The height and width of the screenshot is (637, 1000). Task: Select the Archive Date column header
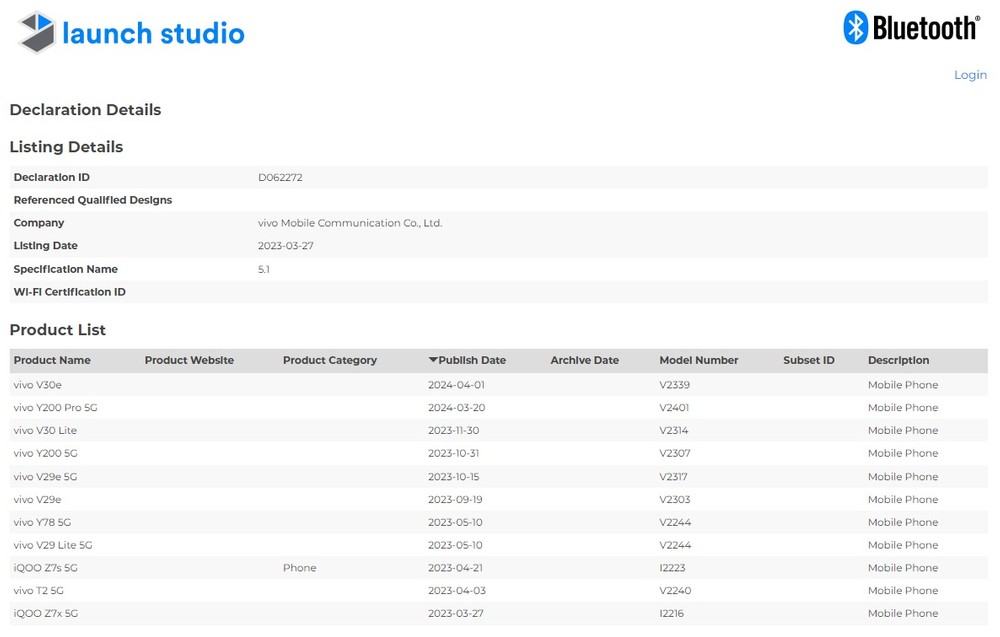(x=584, y=360)
